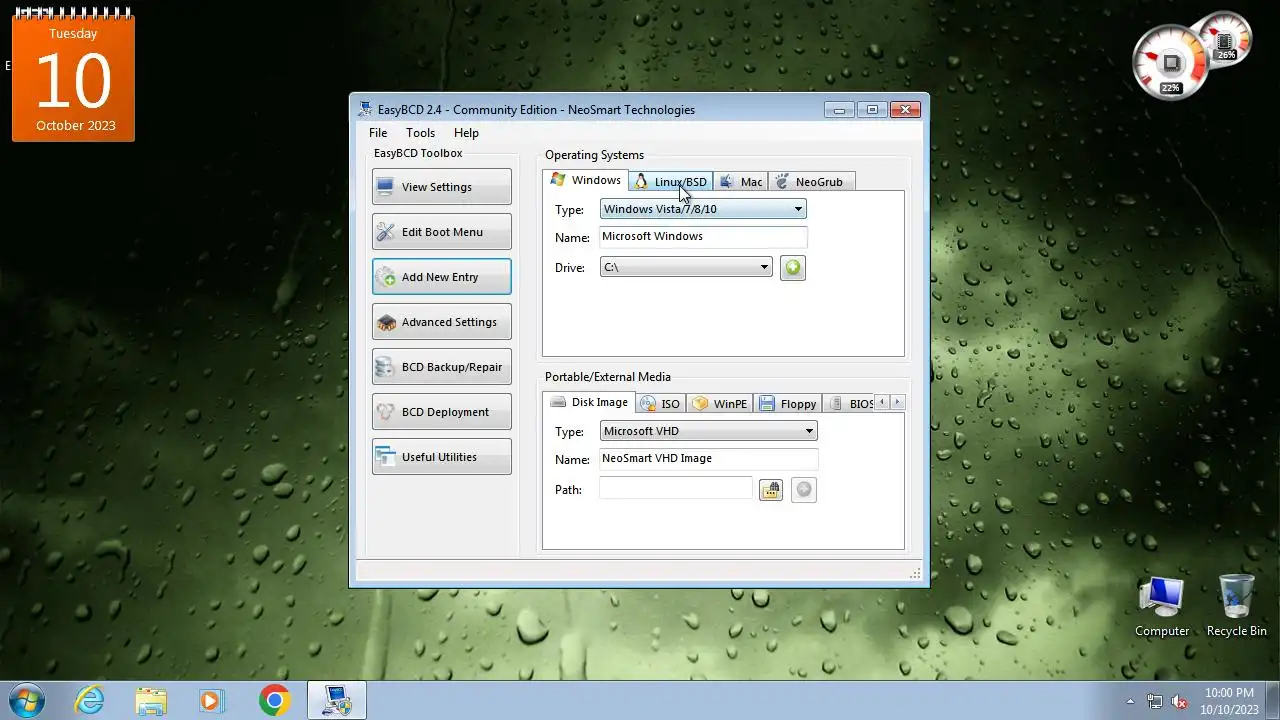Screen dimensions: 1280x720
Task: Open Useful Utilities
Action: 441,457
